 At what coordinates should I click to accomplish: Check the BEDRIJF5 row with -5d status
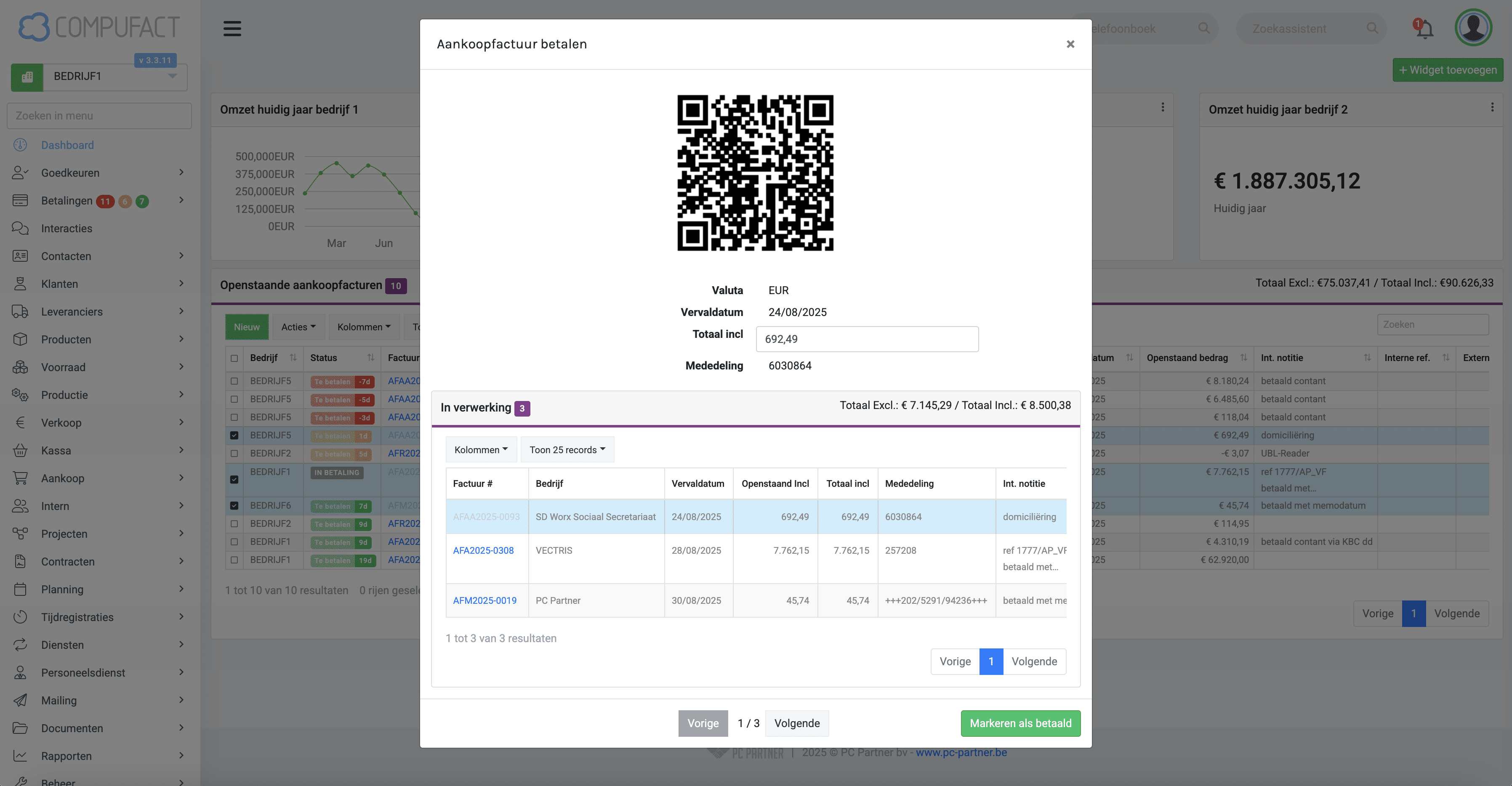click(x=234, y=399)
